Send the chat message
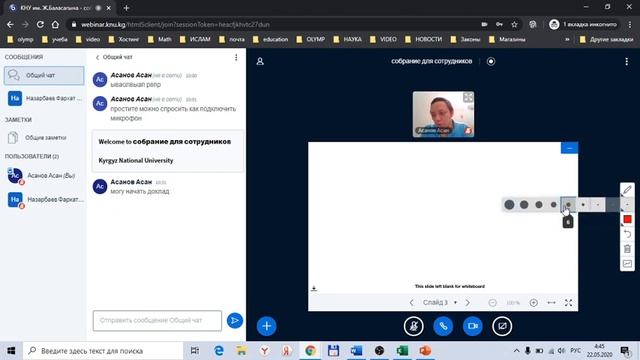This screenshot has width=640, height=360. click(235, 321)
